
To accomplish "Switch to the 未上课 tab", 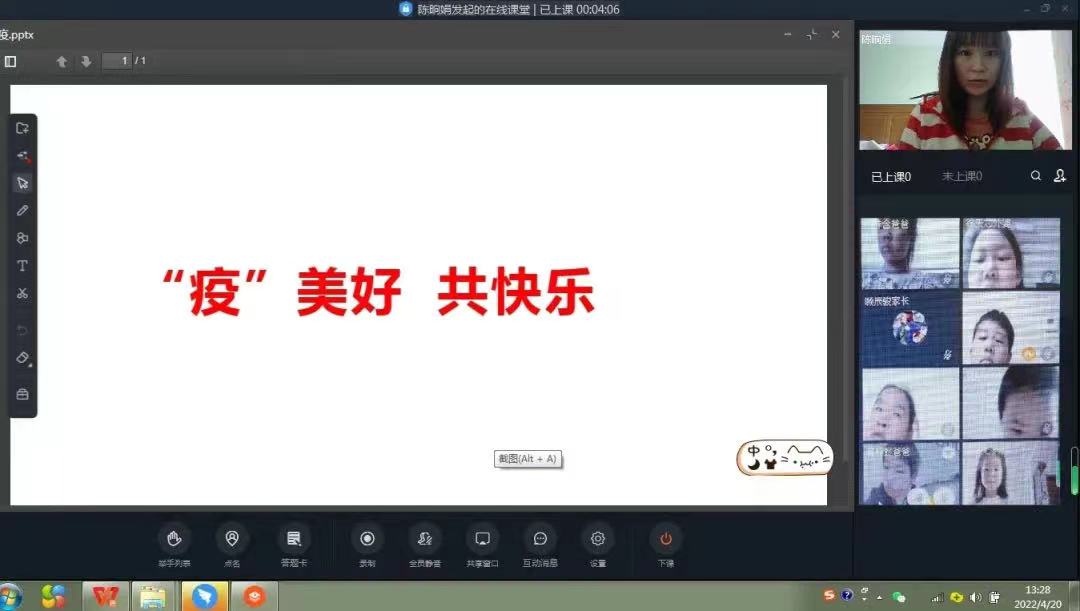I will (962, 175).
